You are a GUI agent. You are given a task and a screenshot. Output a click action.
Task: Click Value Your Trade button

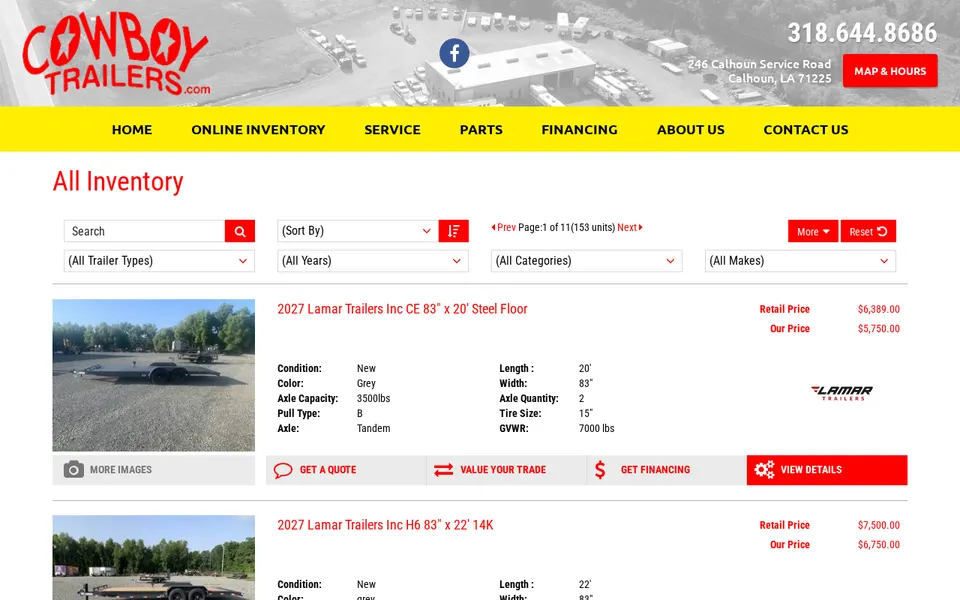[506, 470]
